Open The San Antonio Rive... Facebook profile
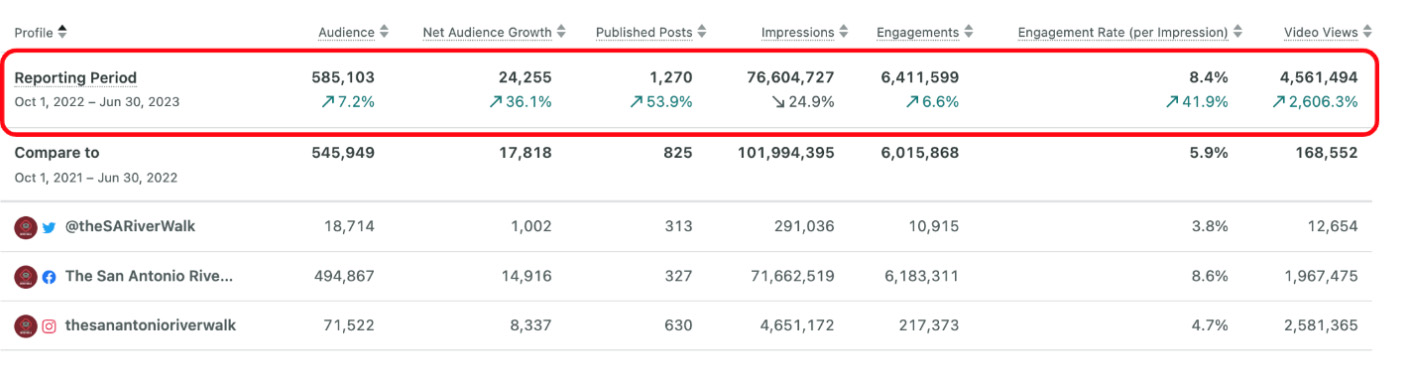Viewport: 1403px width, 367px height. click(149, 277)
